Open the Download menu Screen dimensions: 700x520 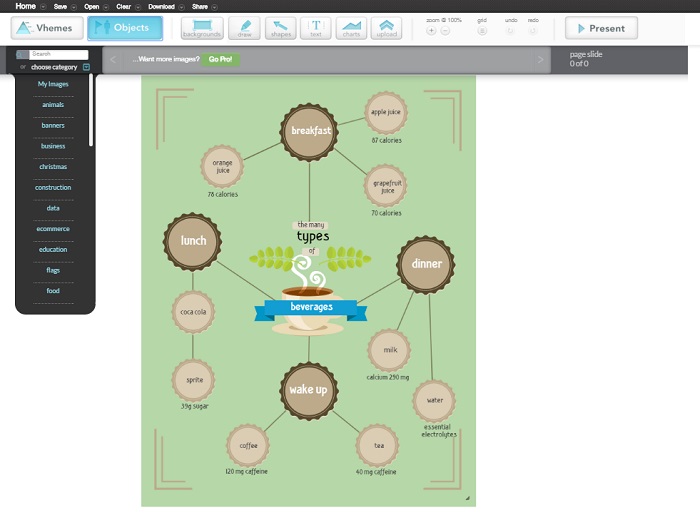[x=161, y=6]
